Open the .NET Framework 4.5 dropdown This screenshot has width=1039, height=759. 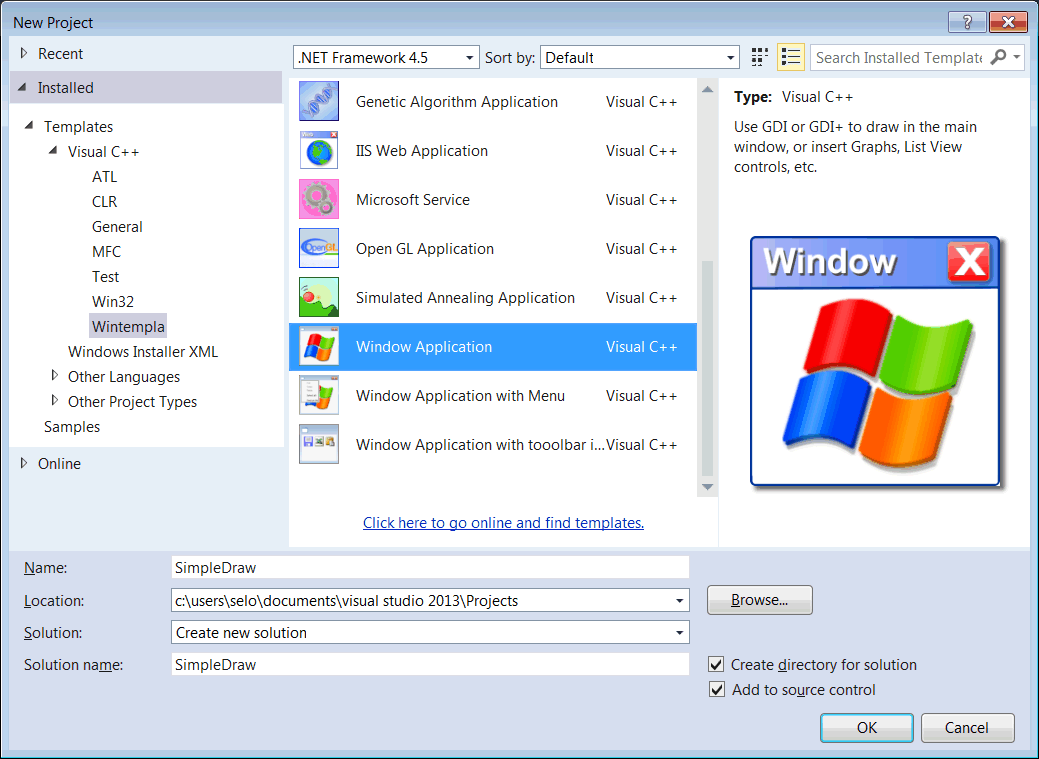pos(386,58)
